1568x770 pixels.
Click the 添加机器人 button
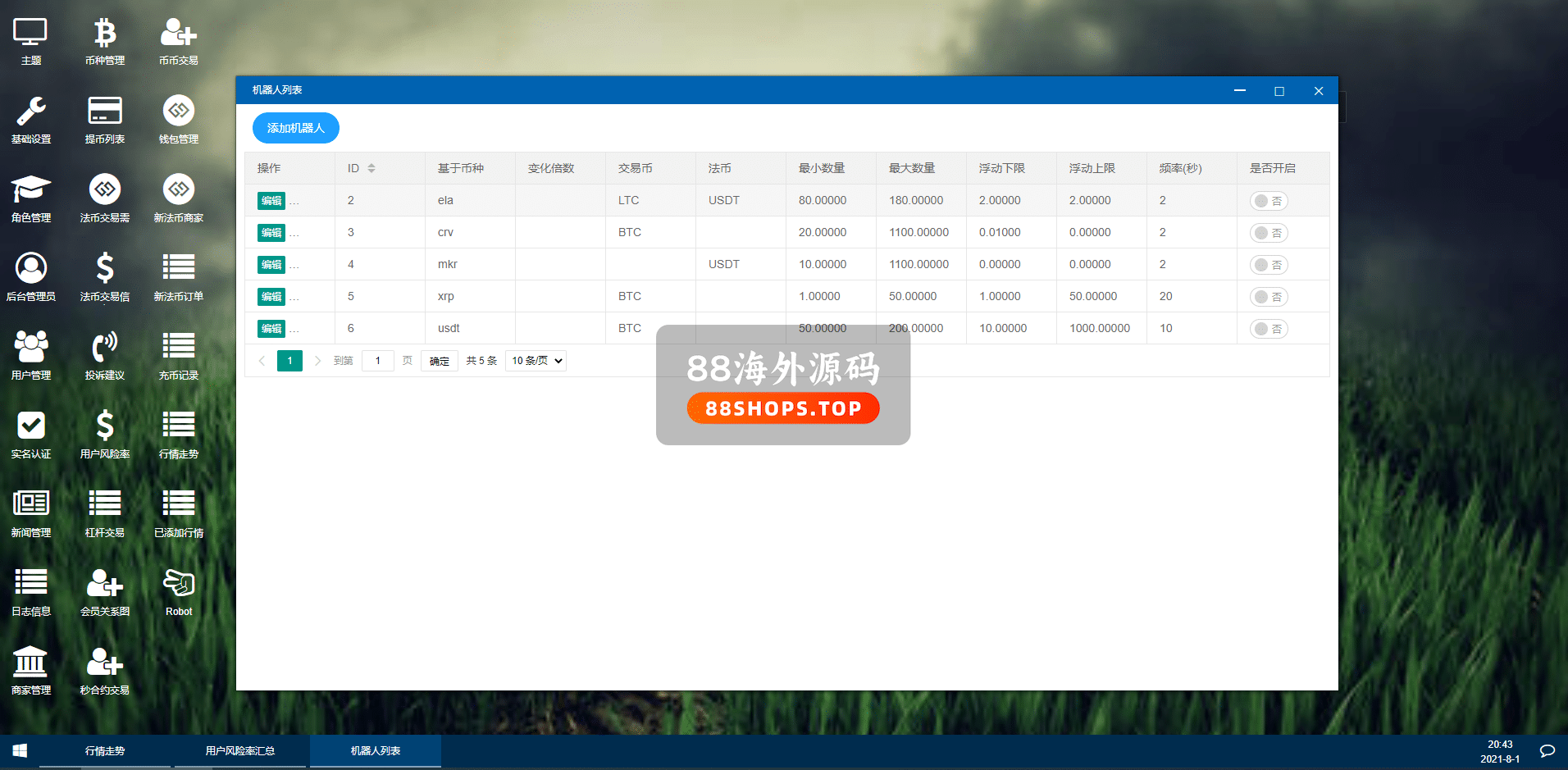click(x=295, y=128)
